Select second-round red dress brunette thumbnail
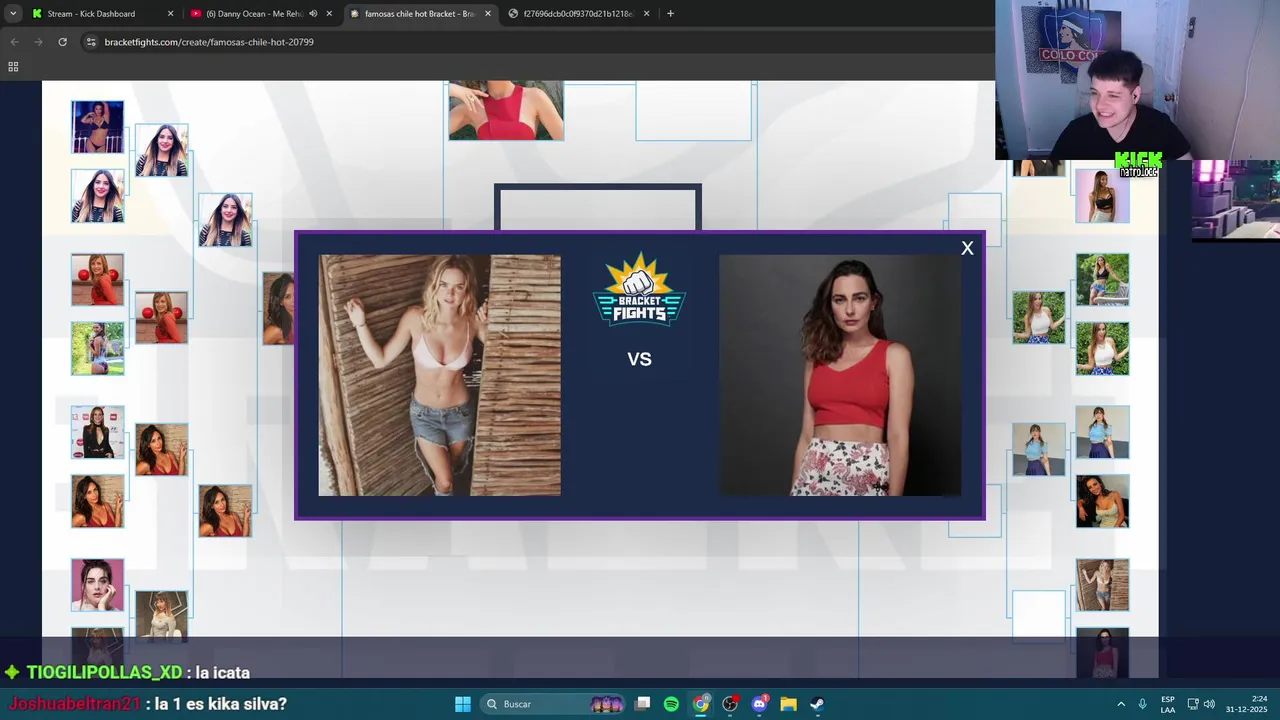The height and width of the screenshot is (720, 1280). click(x=161, y=449)
